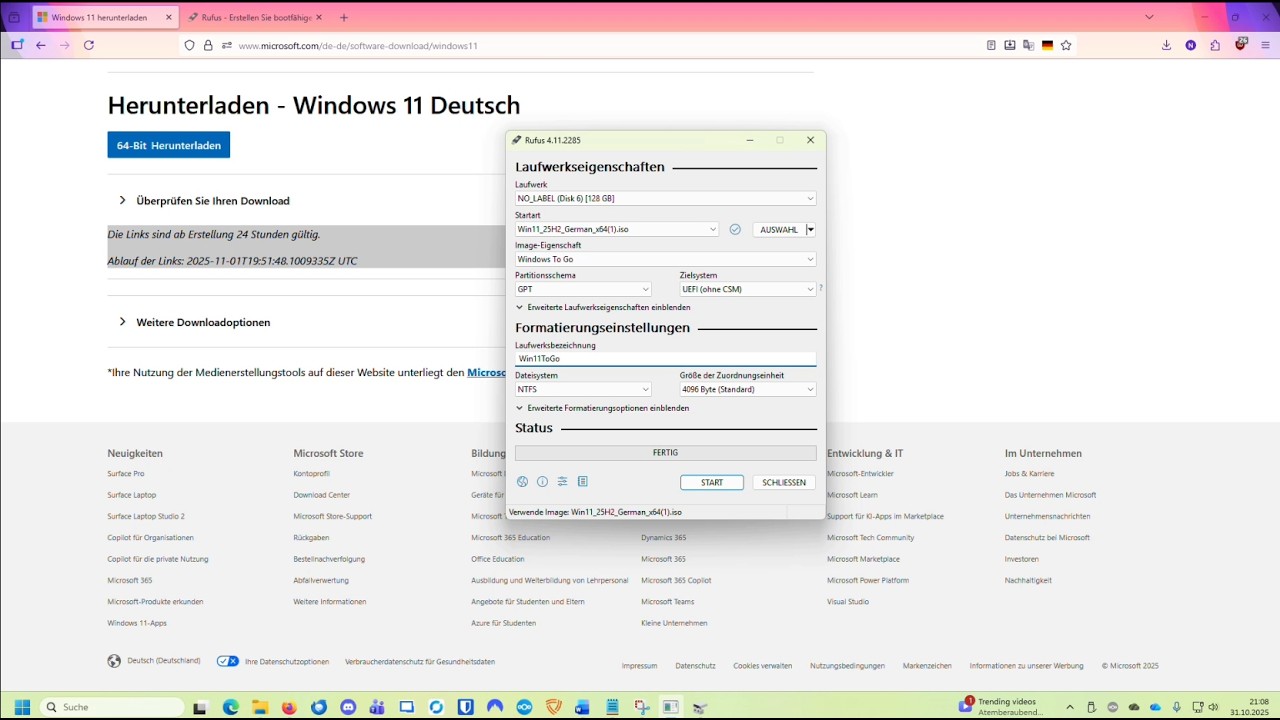Open the Impressum footer link
Viewport: 1280px width, 720px height.
pyautogui.click(x=640, y=665)
